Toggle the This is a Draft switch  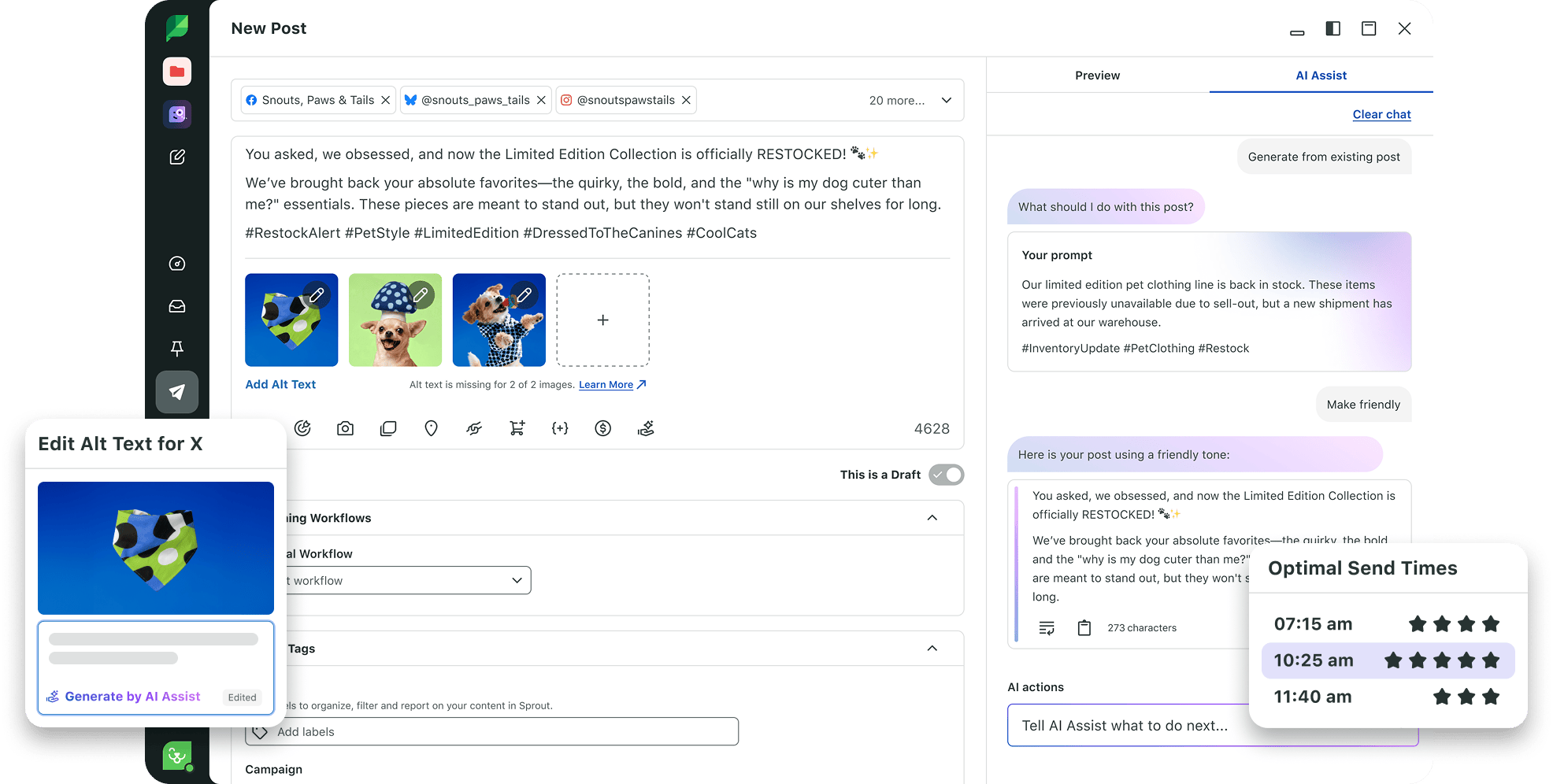[x=947, y=475]
